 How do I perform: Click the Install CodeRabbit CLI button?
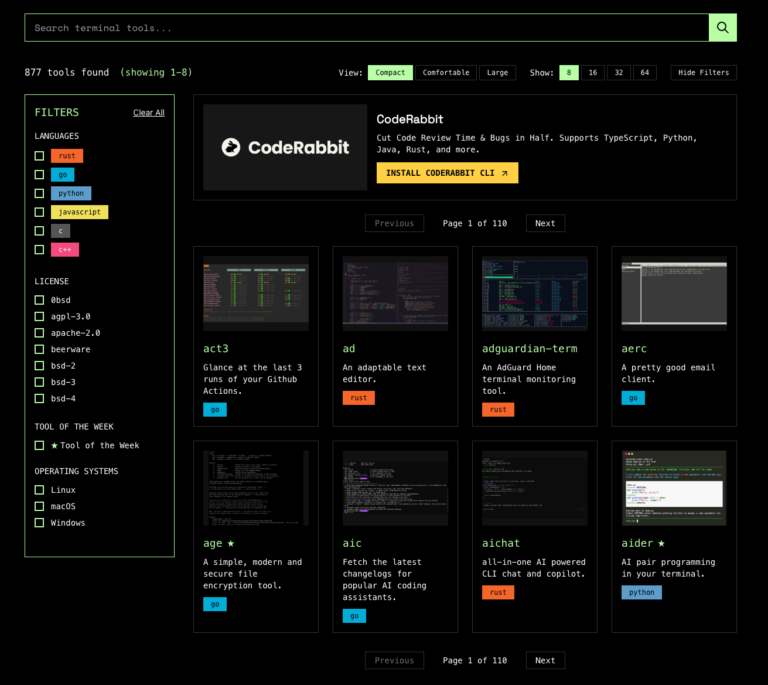[447, 173]
